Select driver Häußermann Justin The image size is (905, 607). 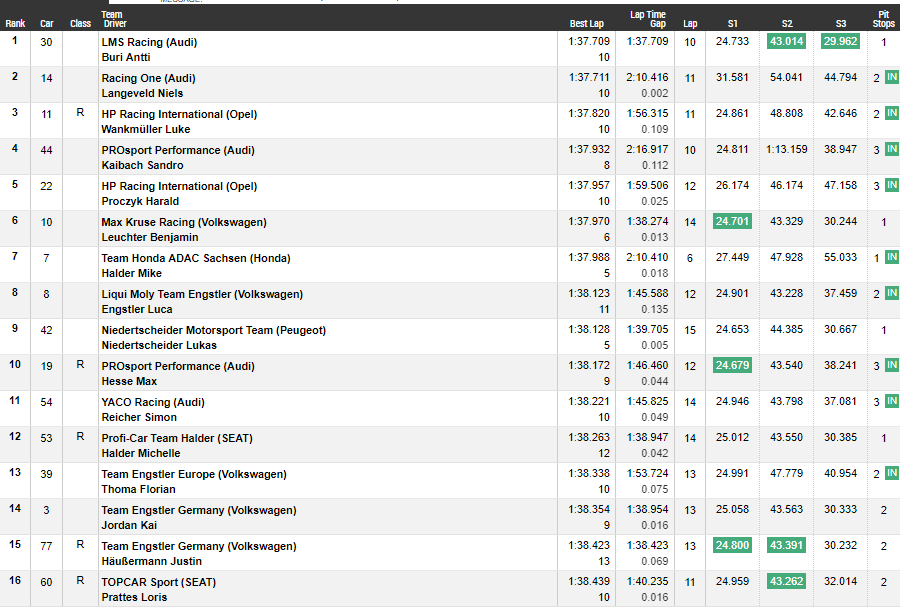(152, 561)
